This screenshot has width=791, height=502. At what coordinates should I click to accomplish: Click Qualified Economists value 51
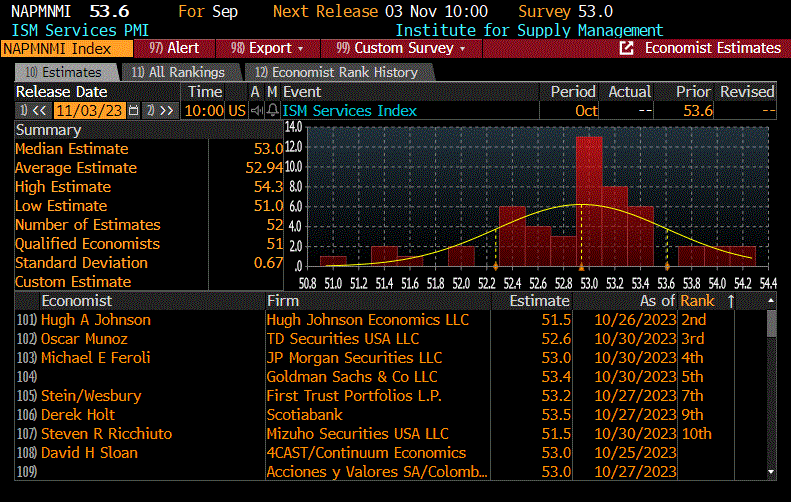pos(275,244)
